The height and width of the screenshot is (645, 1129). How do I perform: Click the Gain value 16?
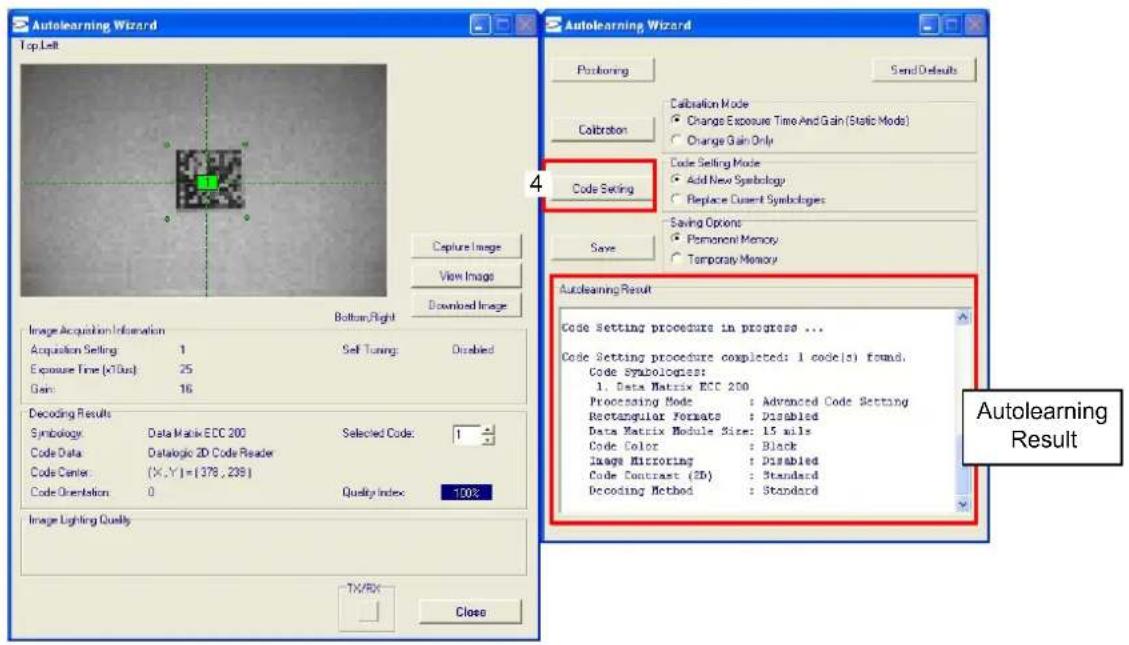(x=186, y=389)
